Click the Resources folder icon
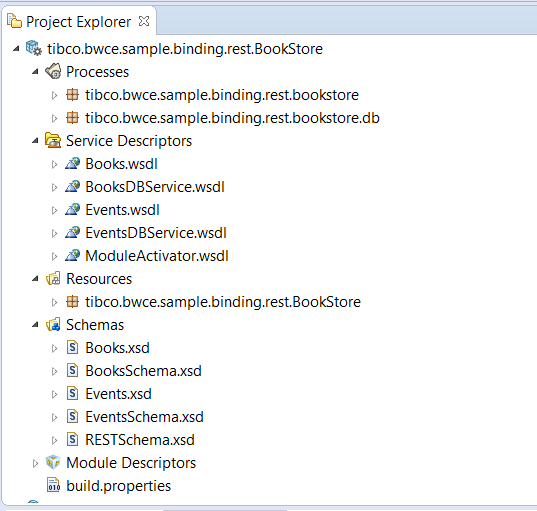The width and height of the screenshot is (537, 511). point(53,279)
